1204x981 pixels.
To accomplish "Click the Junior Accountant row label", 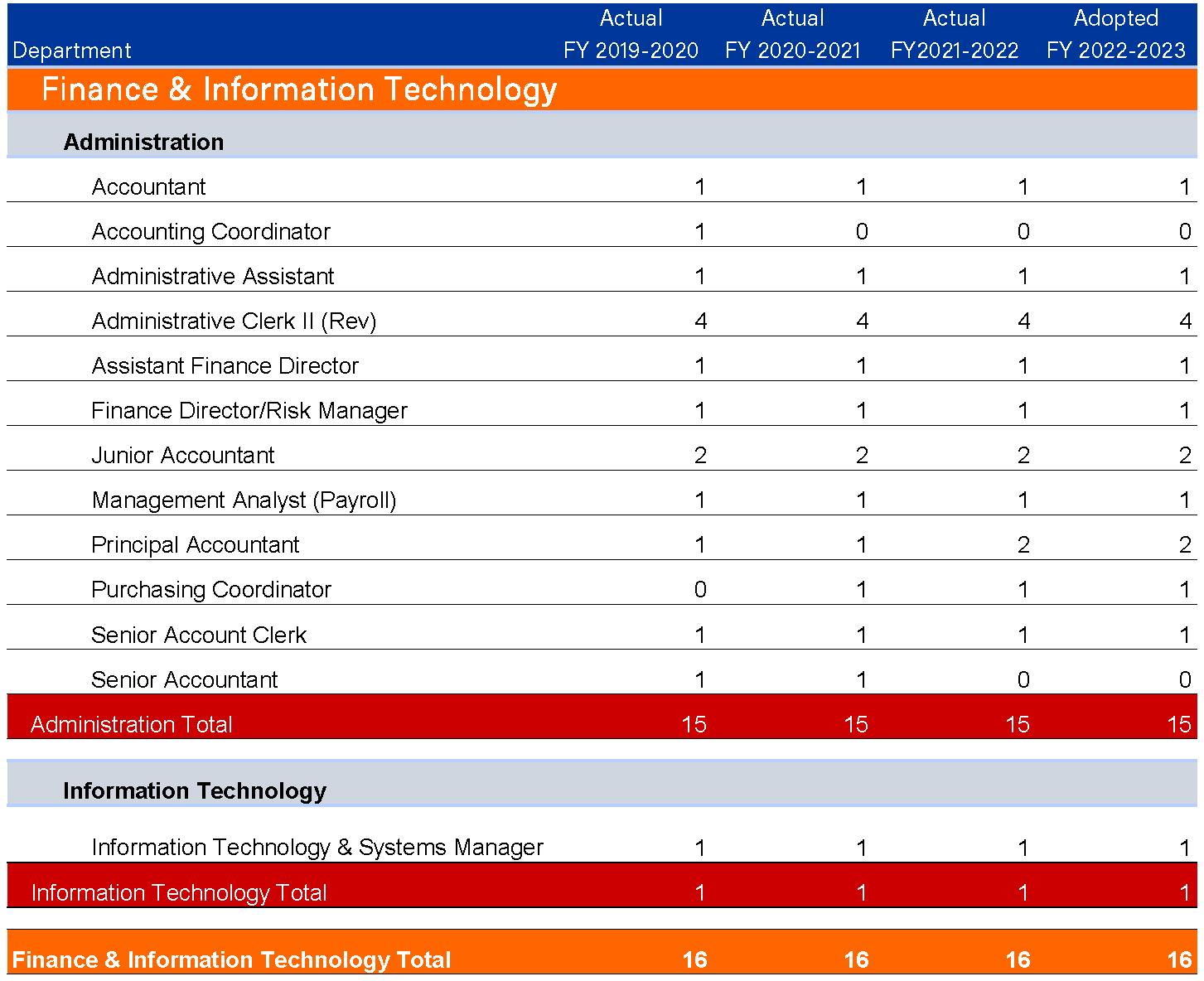I will coord(182,455).
